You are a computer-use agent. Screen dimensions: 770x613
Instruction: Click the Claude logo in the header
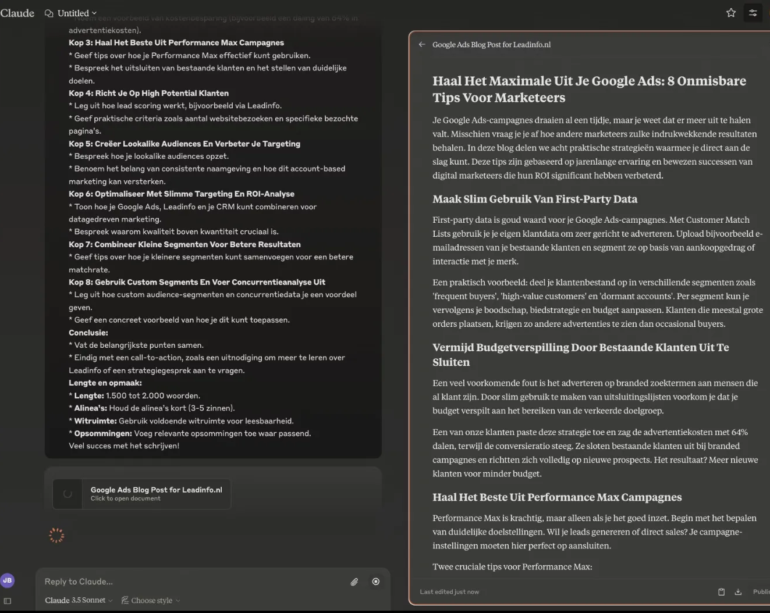[x=17, y=13]
